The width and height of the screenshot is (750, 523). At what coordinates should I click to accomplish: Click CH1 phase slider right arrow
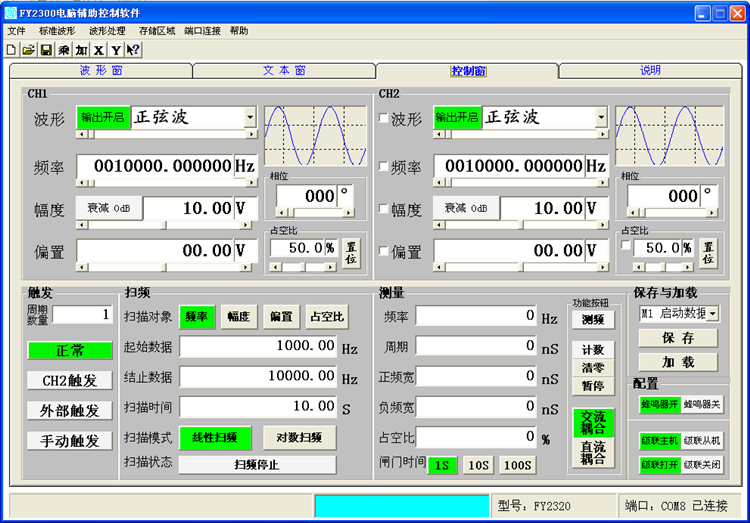coord(349,212)
